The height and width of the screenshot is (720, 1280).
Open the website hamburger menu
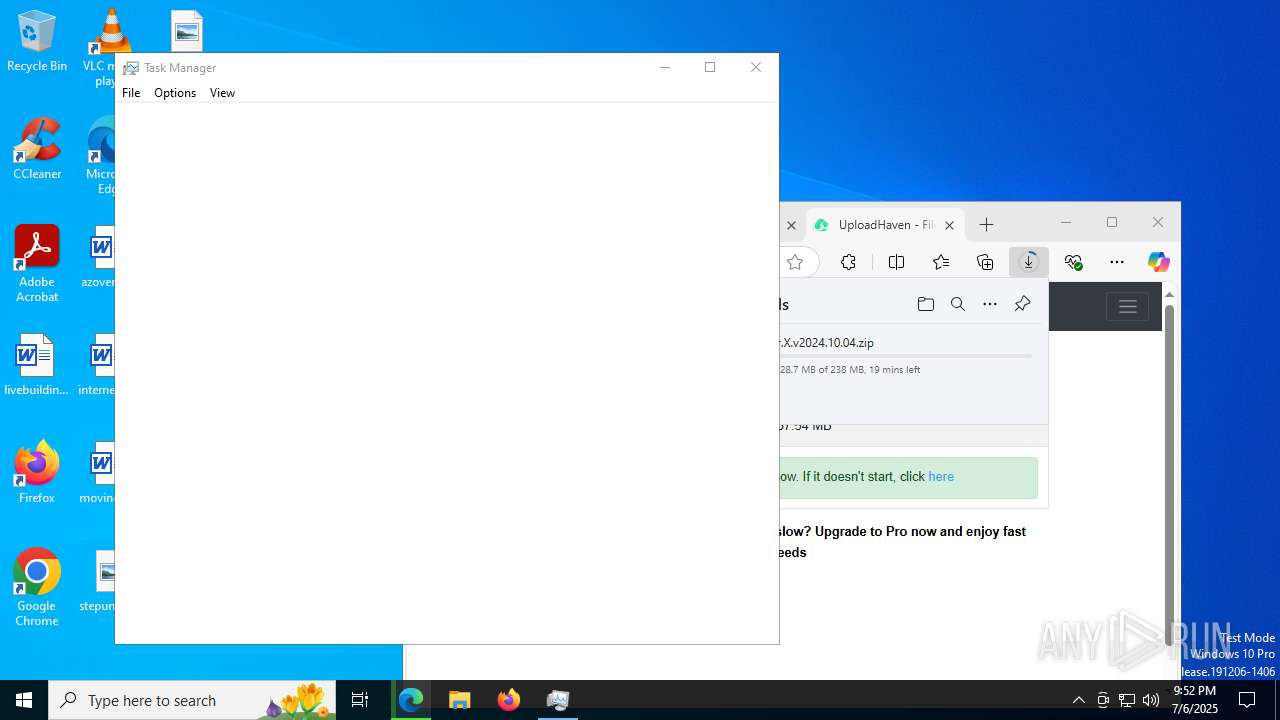pos(1128,307)
